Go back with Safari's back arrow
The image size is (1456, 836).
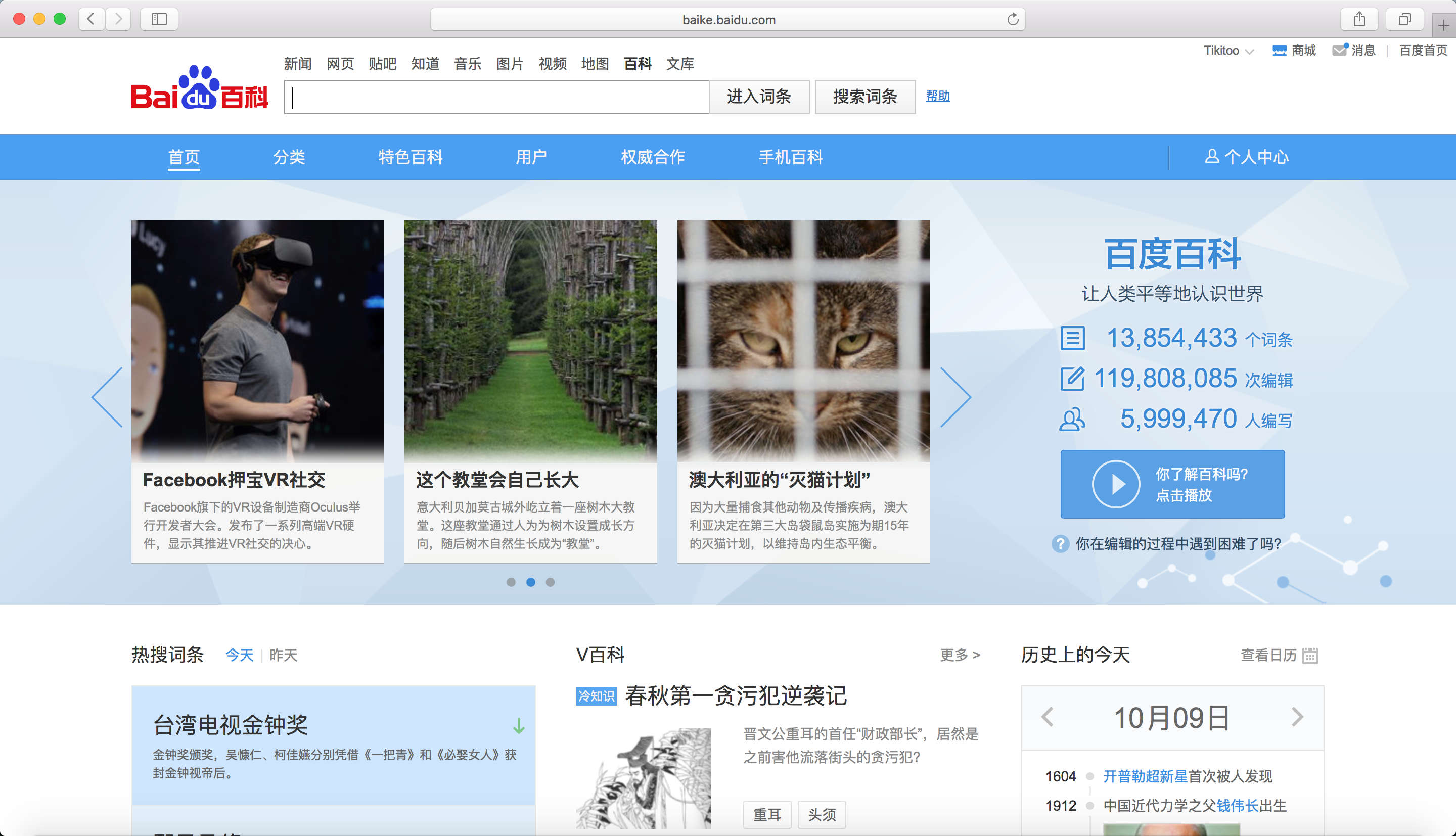click(92, 19)
